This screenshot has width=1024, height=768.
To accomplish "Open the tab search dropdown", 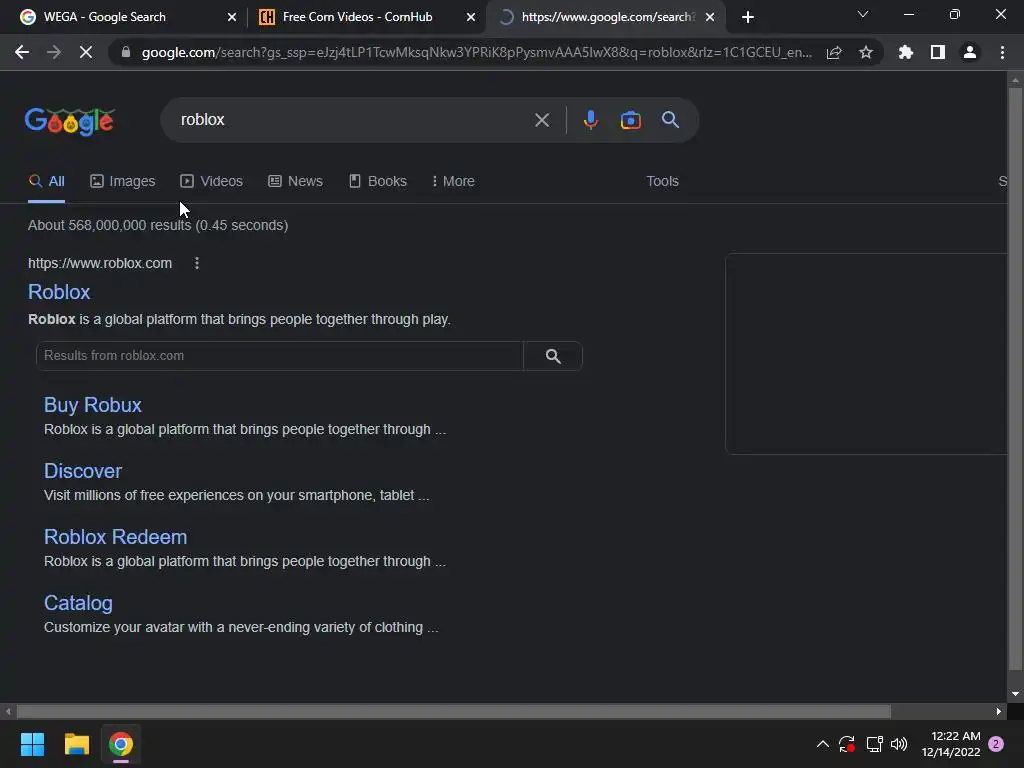I will [863, 14].
